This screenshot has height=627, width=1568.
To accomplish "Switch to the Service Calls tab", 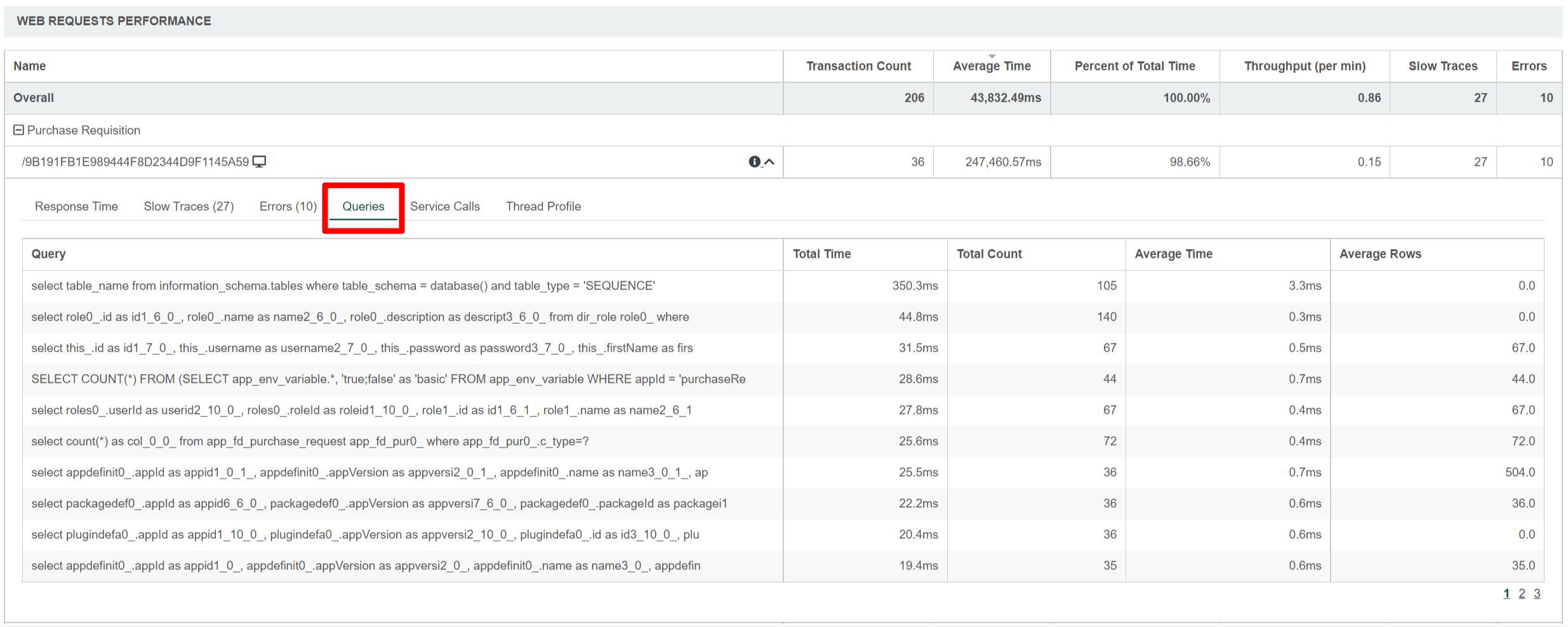I will (x=444, y=206).
